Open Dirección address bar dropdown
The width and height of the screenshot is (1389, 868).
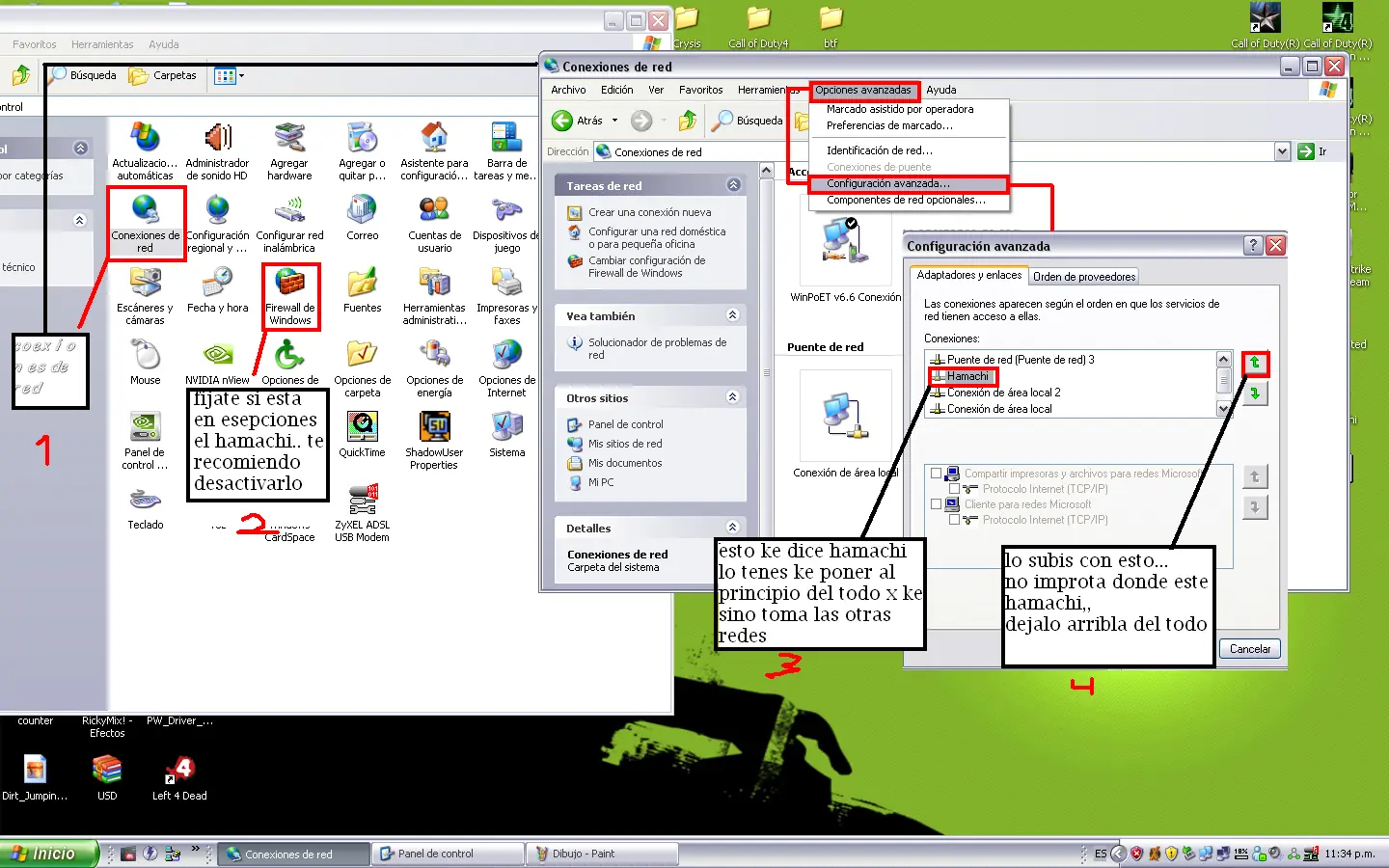[x=1282, y=151]
